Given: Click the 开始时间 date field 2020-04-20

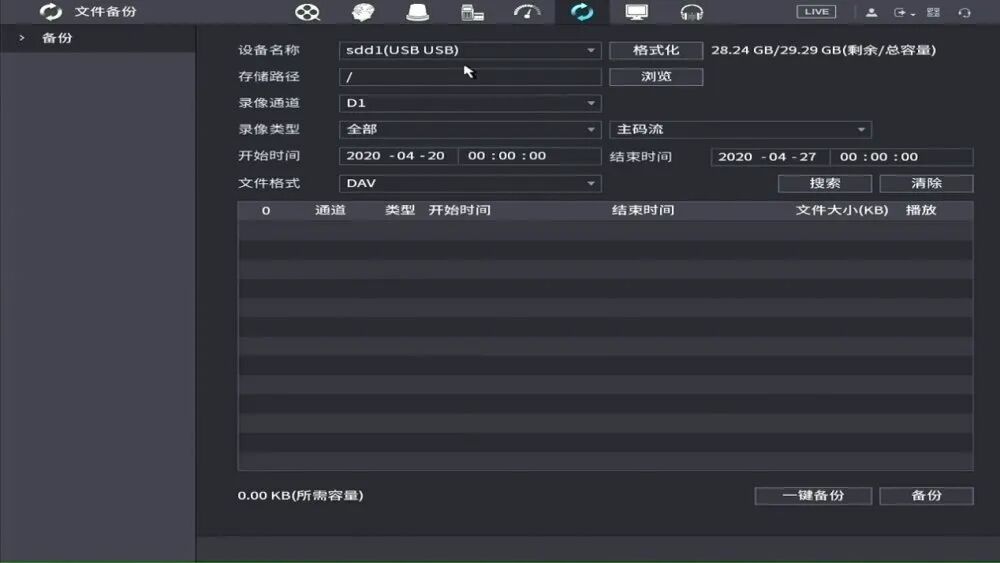Looking at the screenshot, I should (x=398, y=156).
